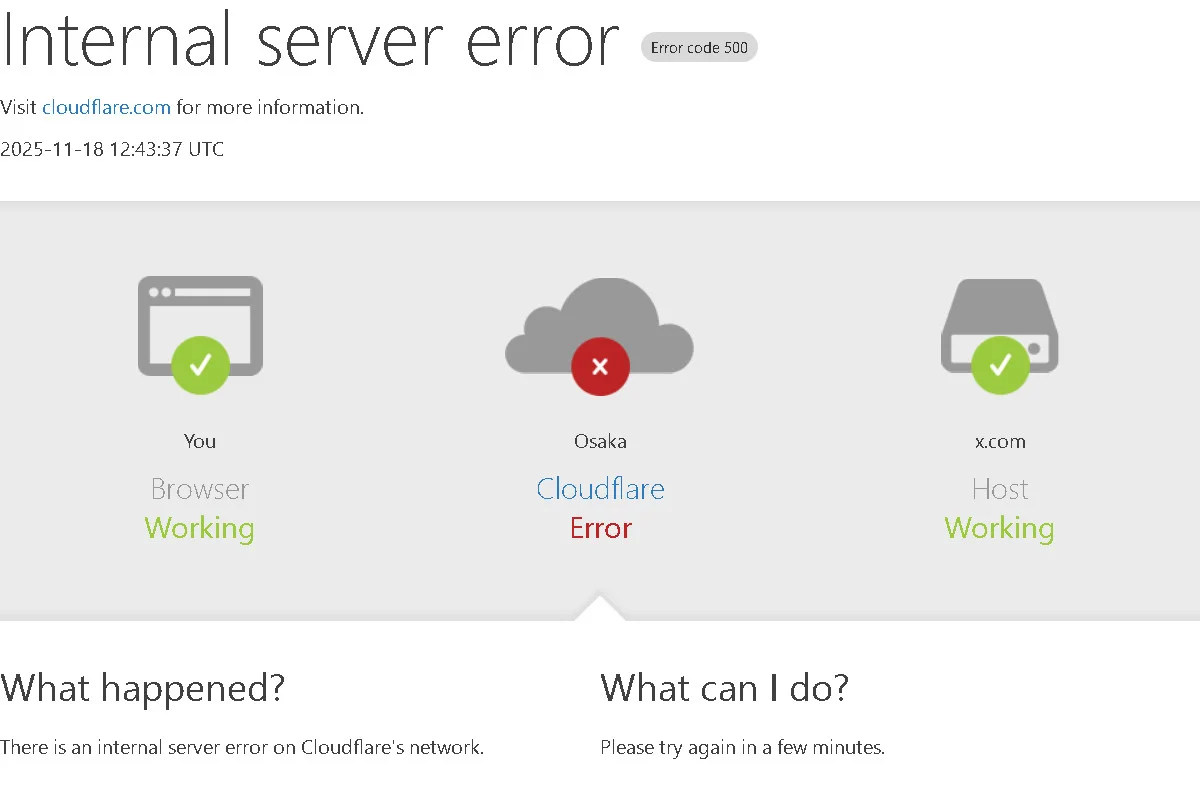Click the white triangle pointer below the Cloudflare column
Screen dimensions: 1200x792
600,609
